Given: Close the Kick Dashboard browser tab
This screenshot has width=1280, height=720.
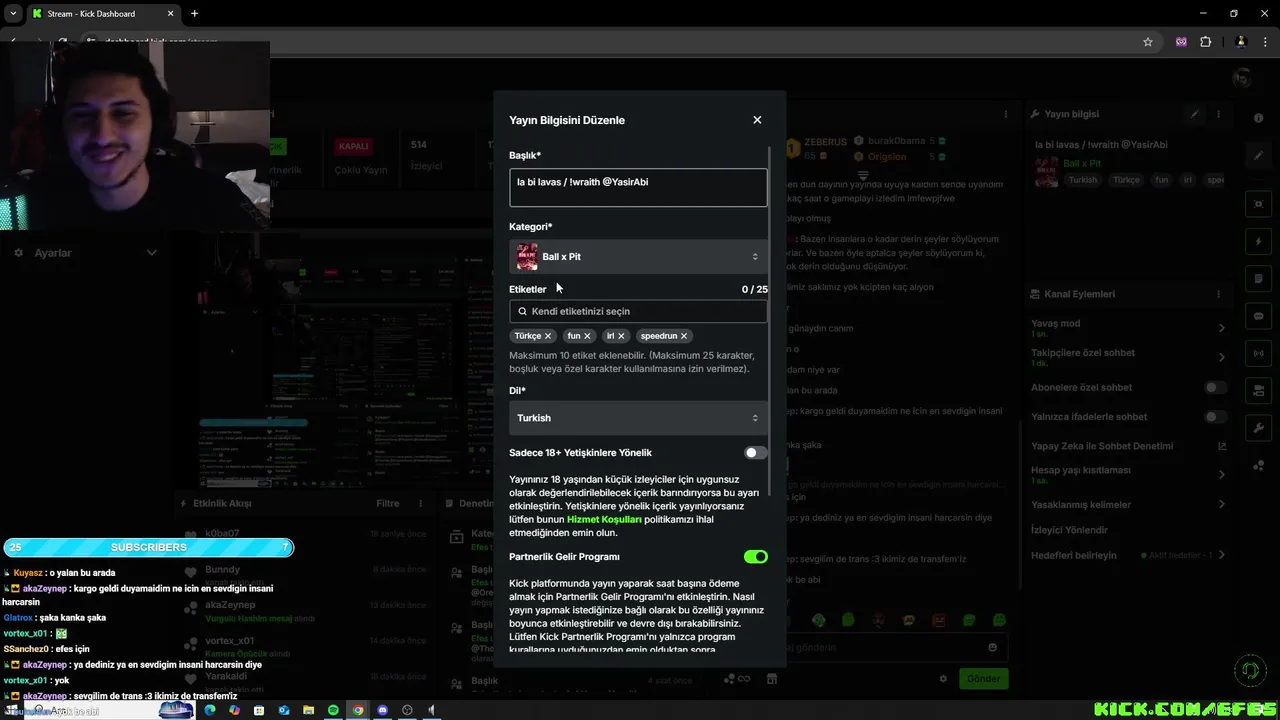Looking at the screenshot, I should [170, 14].
